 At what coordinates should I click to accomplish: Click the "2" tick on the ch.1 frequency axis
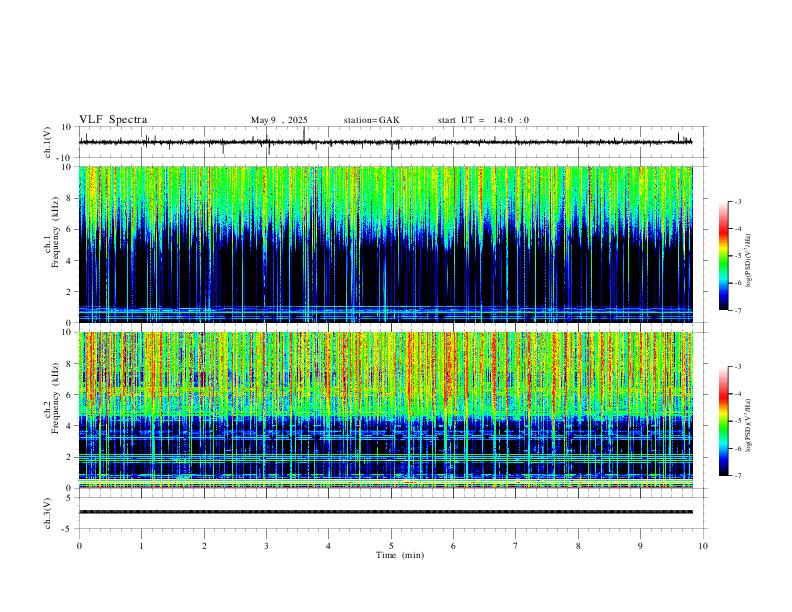[x=70, y=291]
